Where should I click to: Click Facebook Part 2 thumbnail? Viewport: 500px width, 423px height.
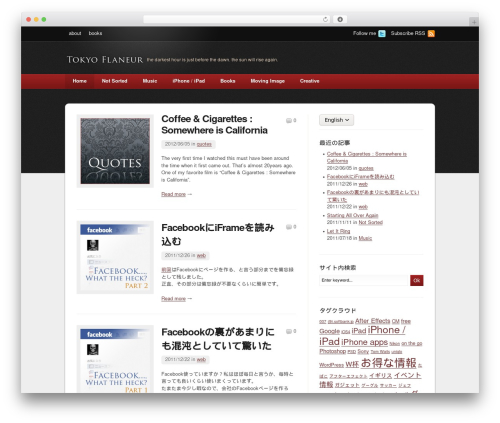click(x=115, y=257)
